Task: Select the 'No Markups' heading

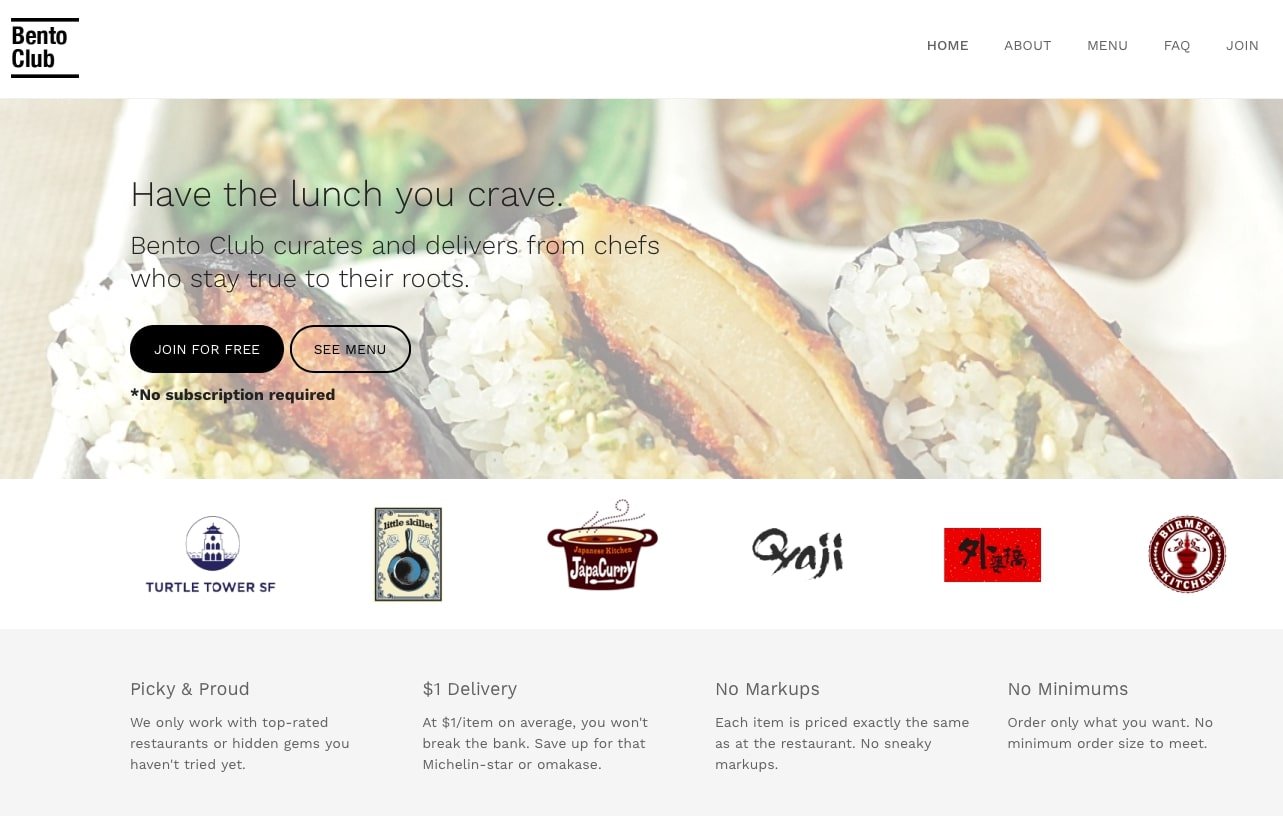Action: [x=767, y=689]
